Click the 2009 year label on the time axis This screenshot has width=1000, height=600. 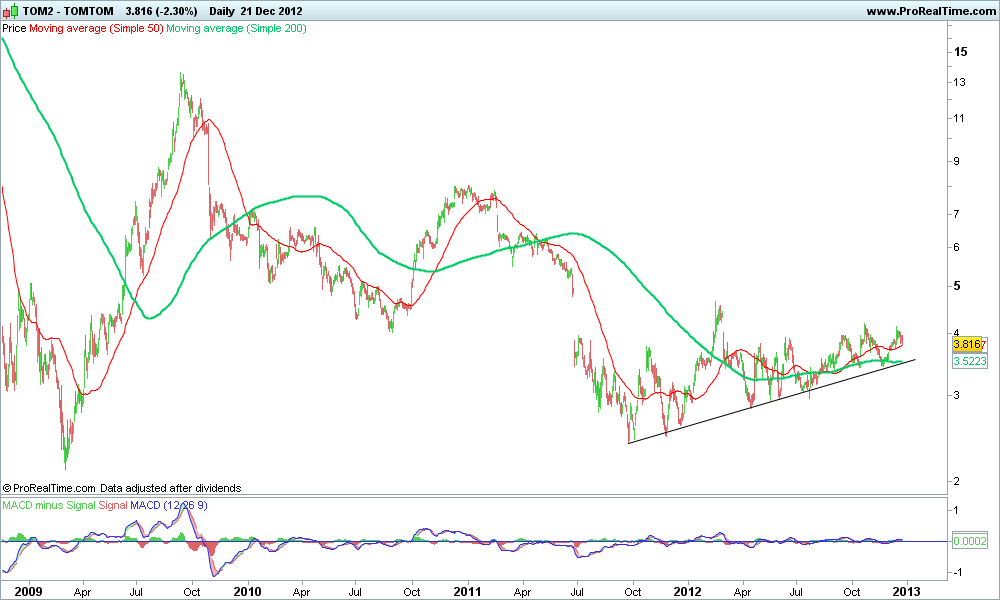click(x=28, y=592)
